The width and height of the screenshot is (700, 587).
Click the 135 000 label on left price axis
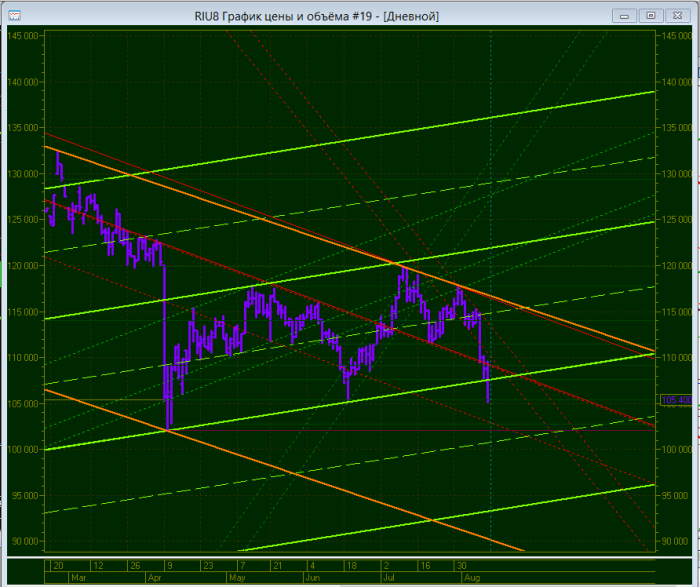point(23,128)
